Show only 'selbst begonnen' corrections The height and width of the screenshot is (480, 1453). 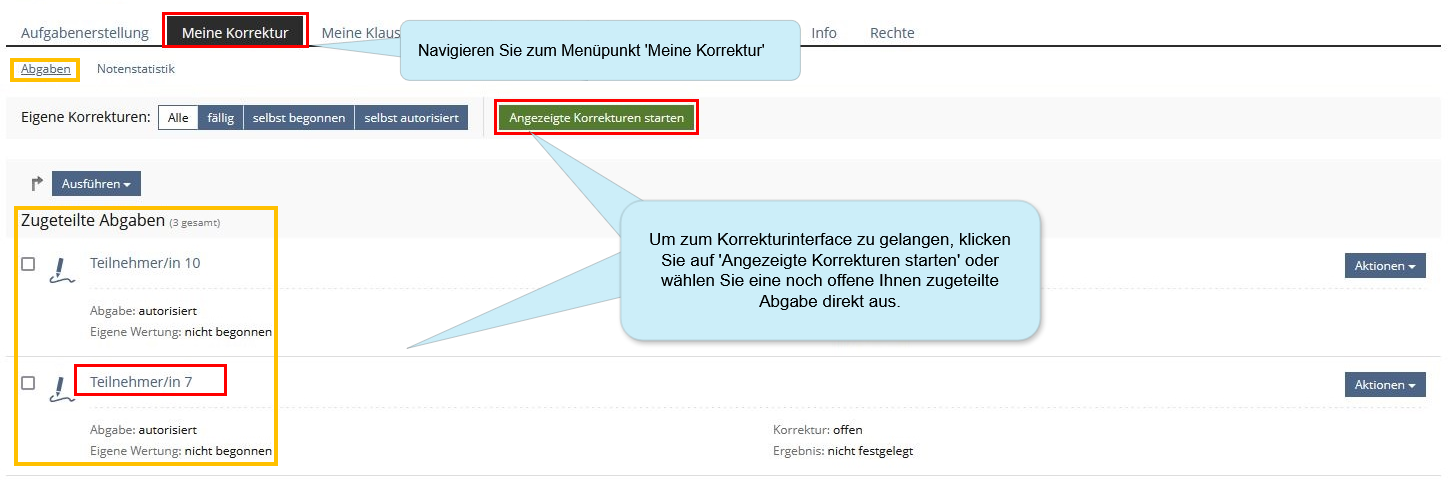[298, 118]
